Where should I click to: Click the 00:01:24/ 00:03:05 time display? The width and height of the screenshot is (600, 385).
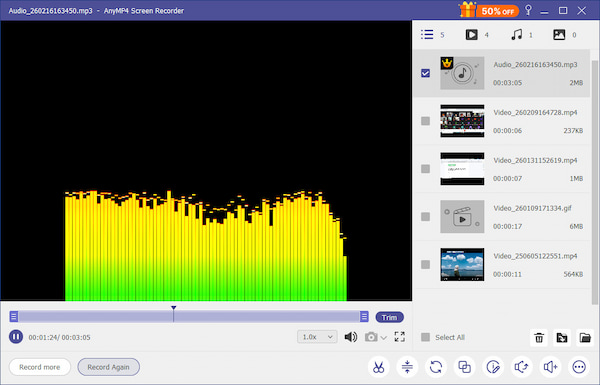coord(59,337)
